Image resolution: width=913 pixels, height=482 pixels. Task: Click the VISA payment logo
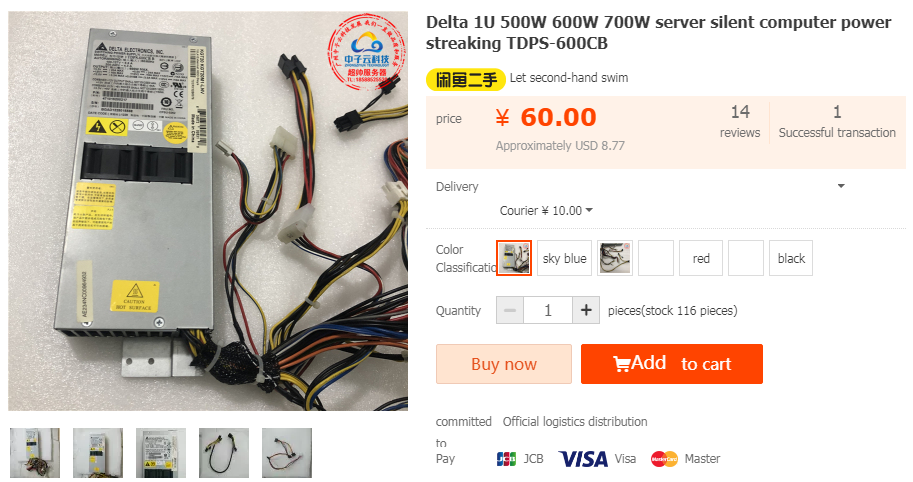(x=583, y=459)
